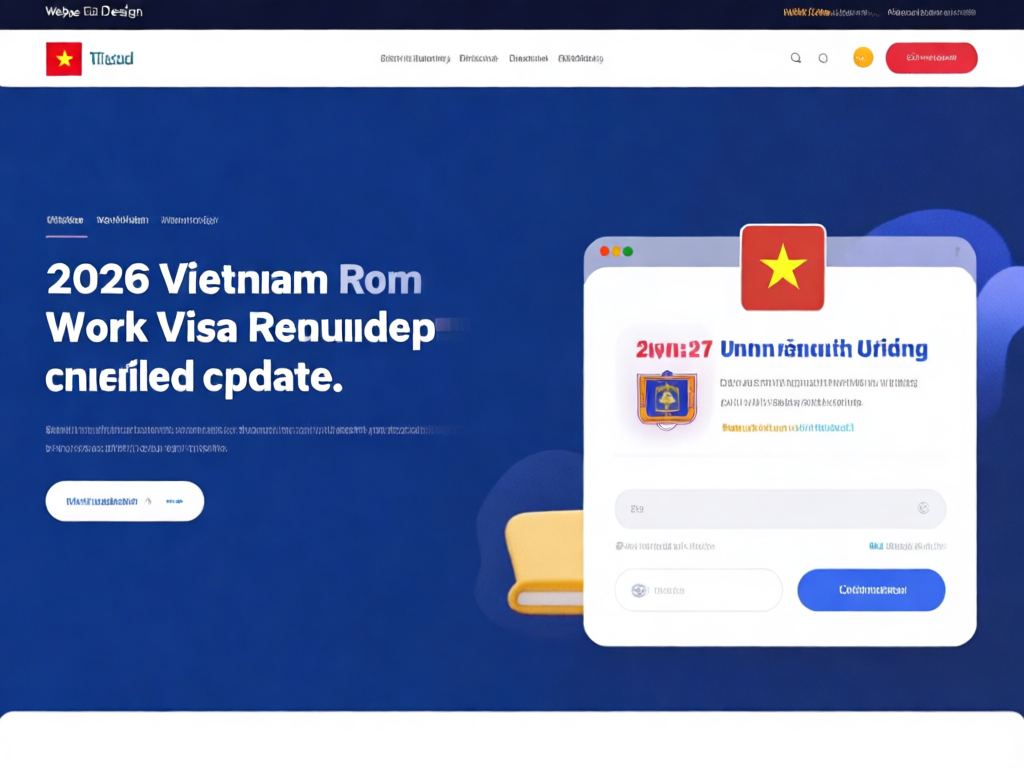Select the blue emblem crest icon

(667, 400)
